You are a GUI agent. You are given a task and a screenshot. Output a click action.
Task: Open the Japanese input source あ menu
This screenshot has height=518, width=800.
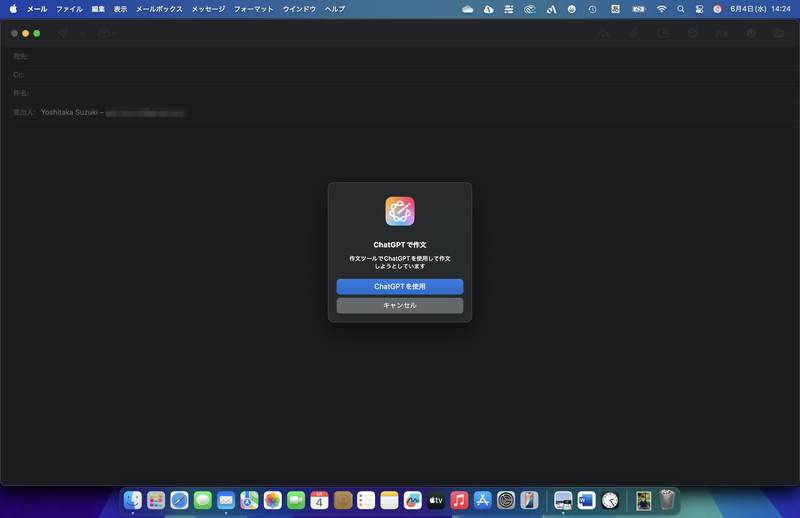(x=615, y=9)
